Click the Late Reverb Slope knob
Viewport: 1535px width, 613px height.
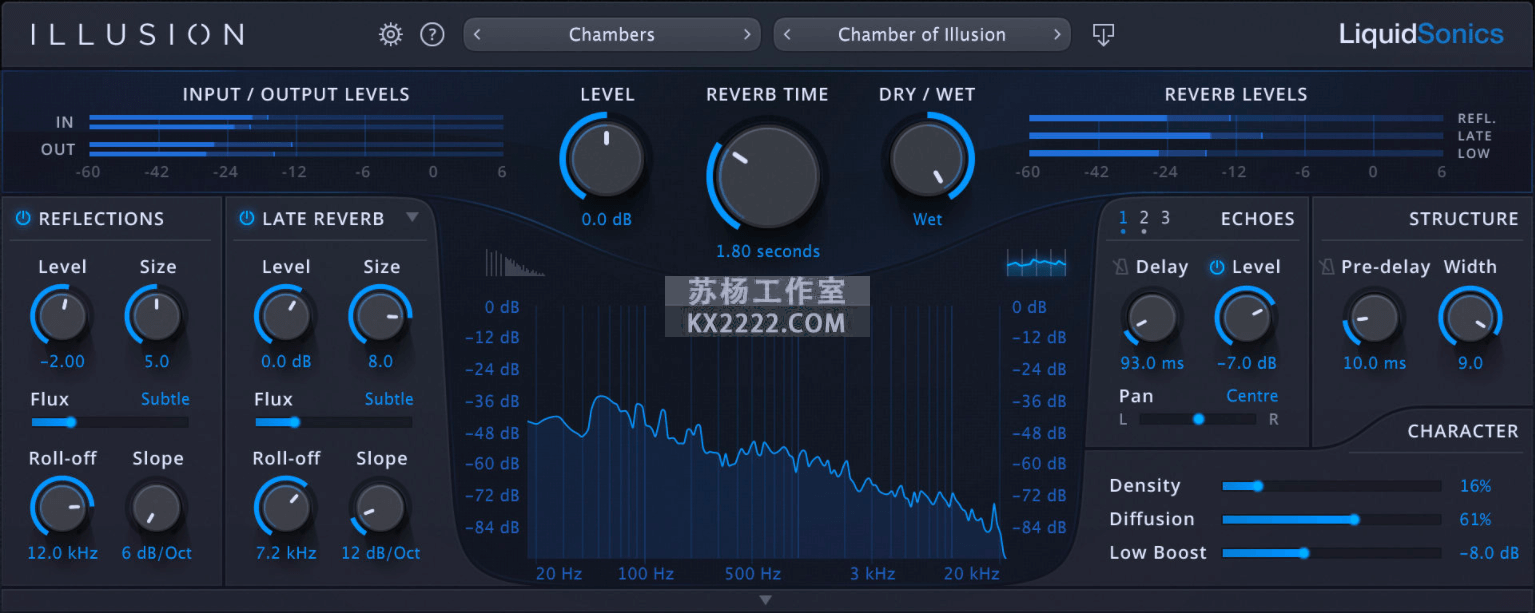[380, 507]
